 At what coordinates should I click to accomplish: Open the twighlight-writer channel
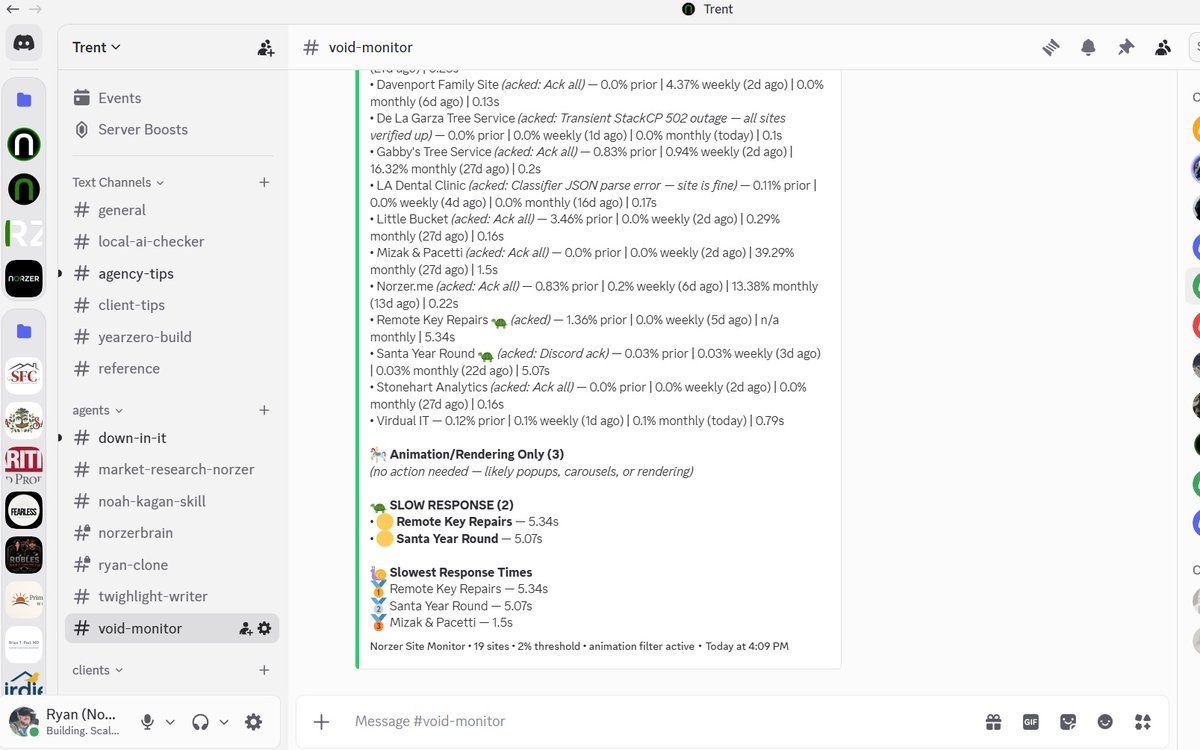click(x=172, y=596)
